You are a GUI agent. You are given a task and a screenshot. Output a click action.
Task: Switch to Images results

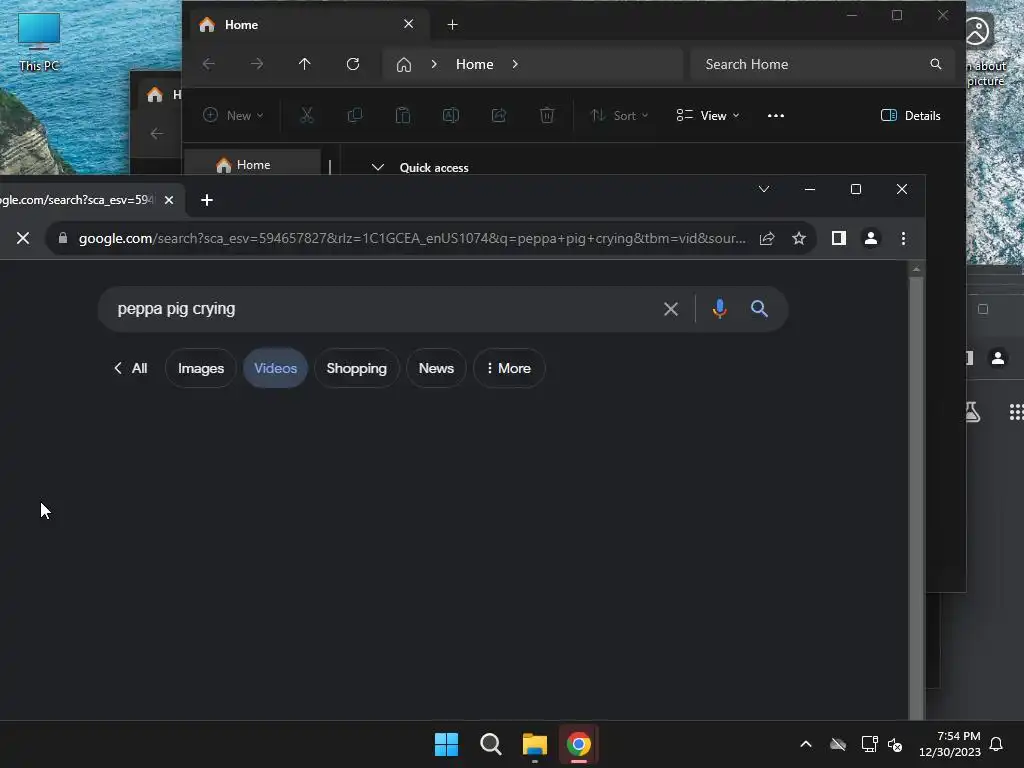[200, 368]
